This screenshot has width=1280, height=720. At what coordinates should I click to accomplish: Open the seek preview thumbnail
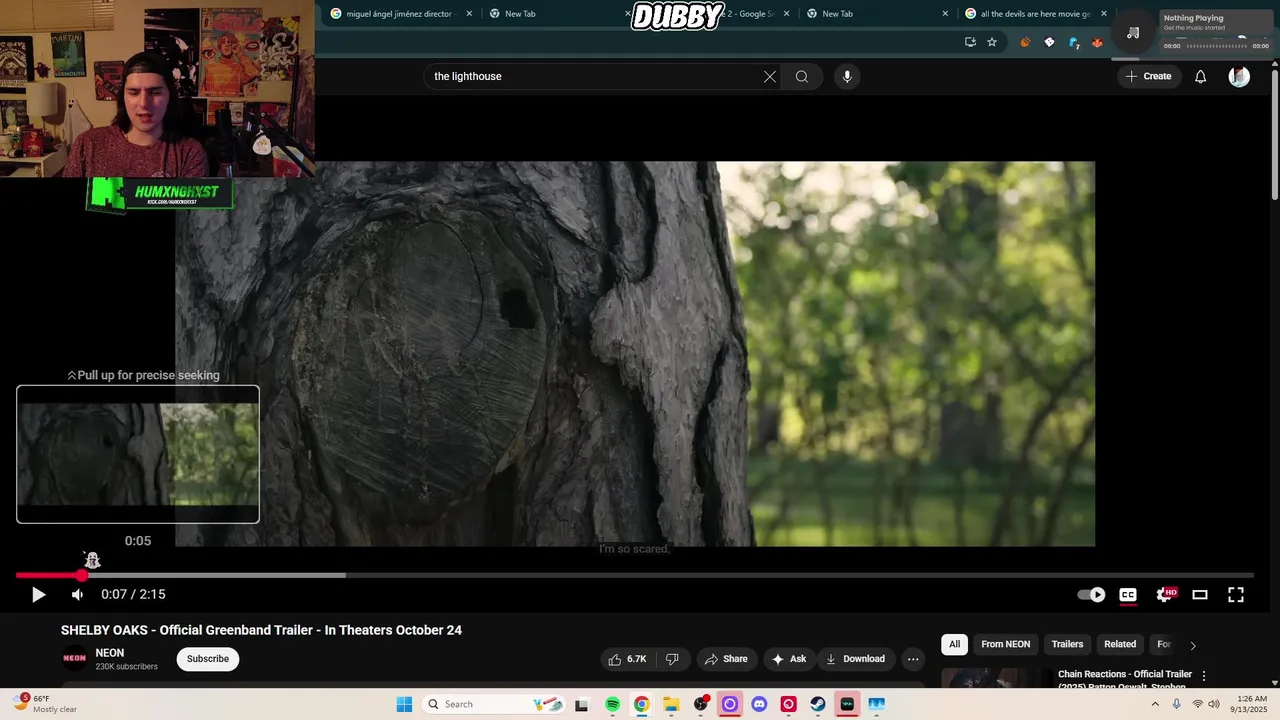pyautogui.click(x=138, y=454)
